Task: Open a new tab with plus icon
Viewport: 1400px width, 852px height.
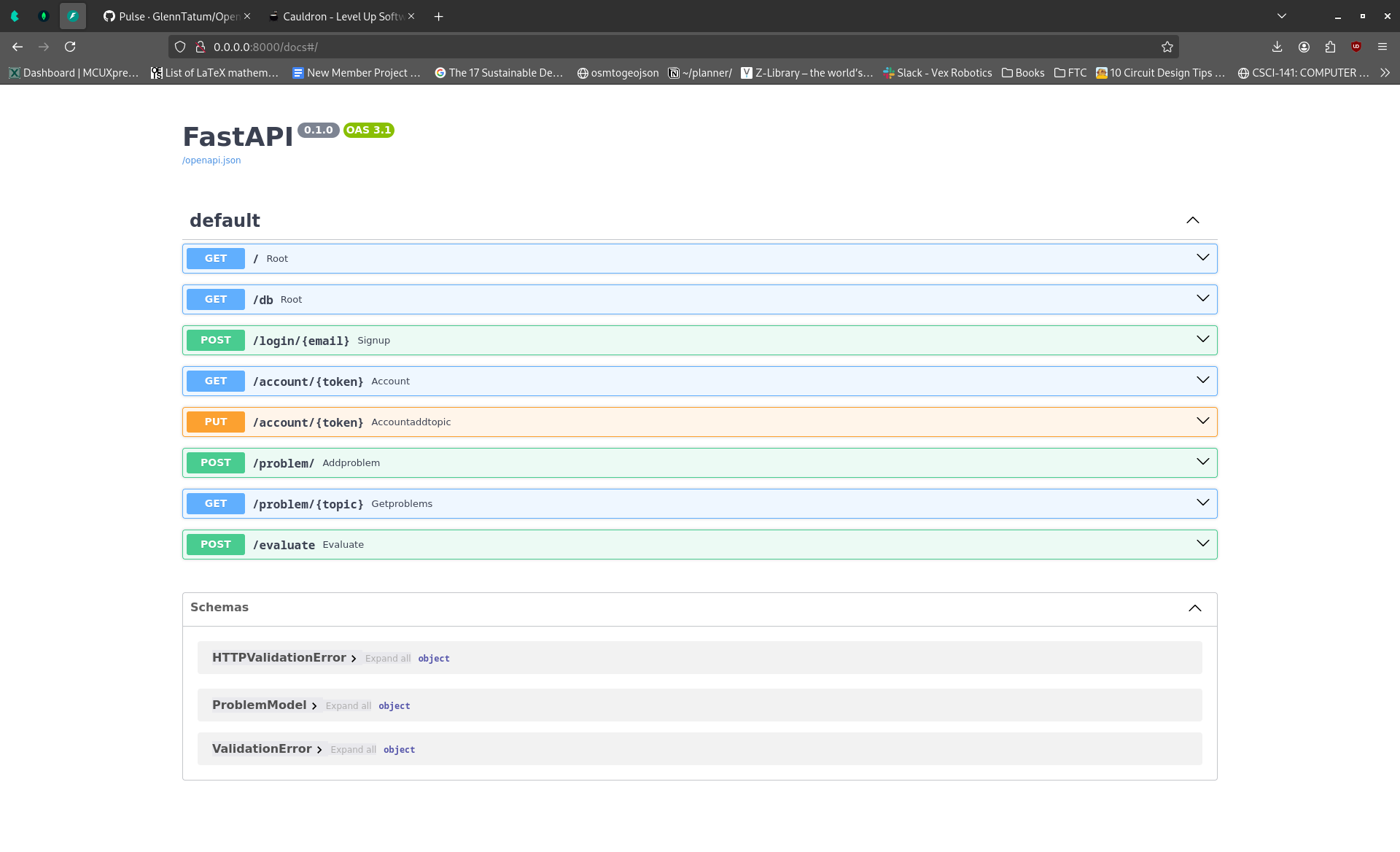Action: pos(438,16)
